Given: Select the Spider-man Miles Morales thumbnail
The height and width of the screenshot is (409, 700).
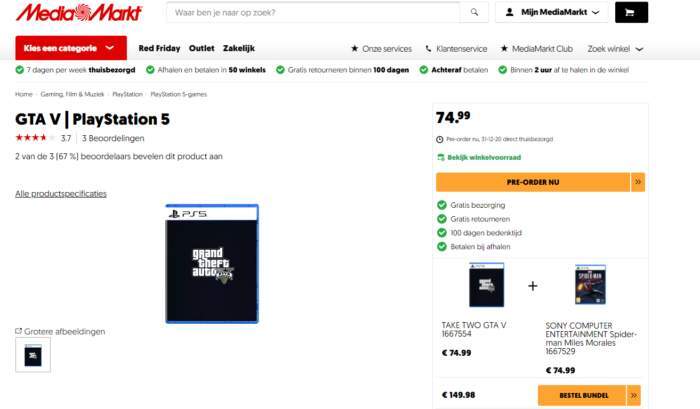Looking at the screenshot, I should pyautogui.click(x=590, y=285).
